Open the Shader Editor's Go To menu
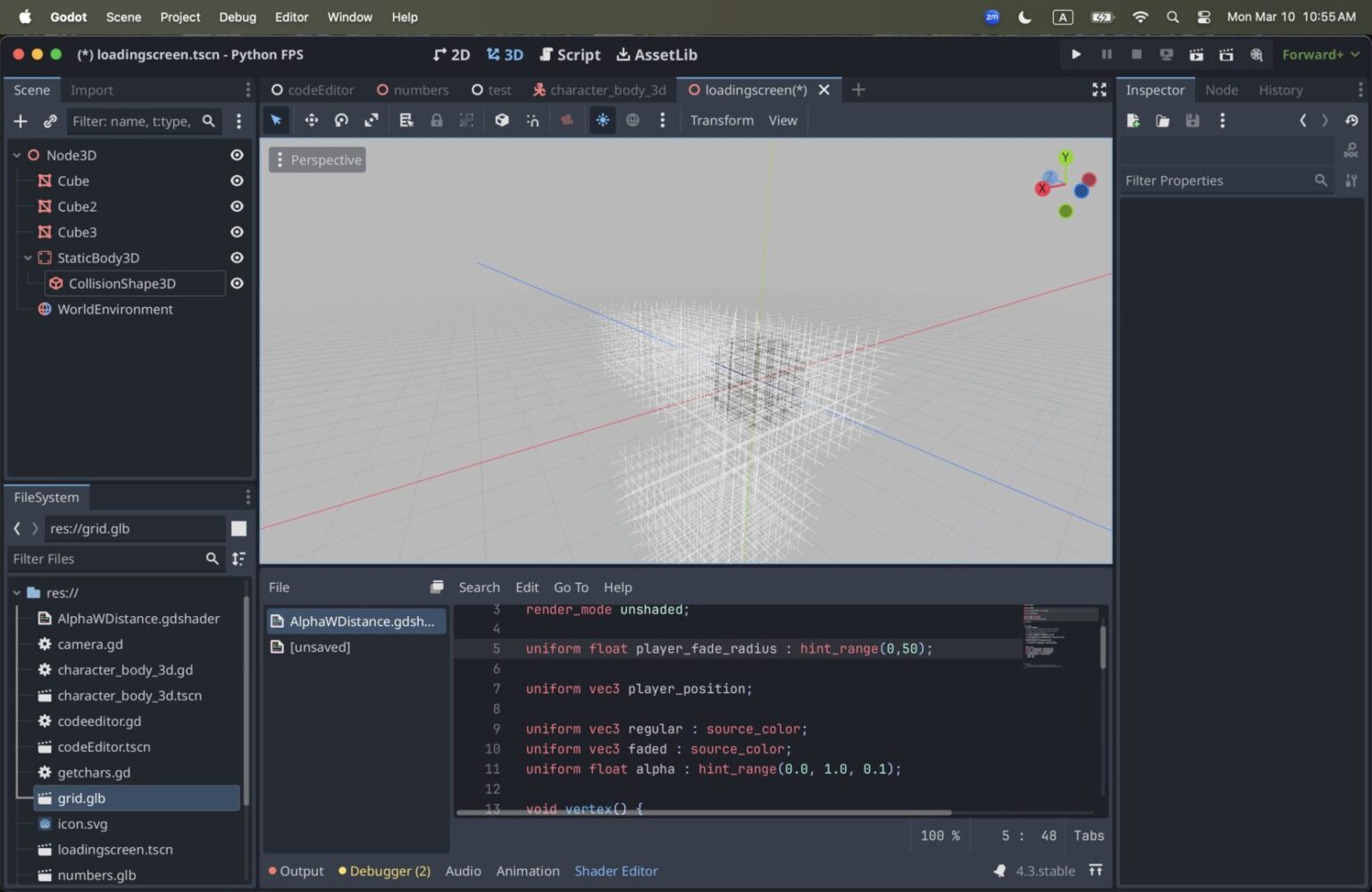This screenshot has height=892, width=1372. [571, 587]
